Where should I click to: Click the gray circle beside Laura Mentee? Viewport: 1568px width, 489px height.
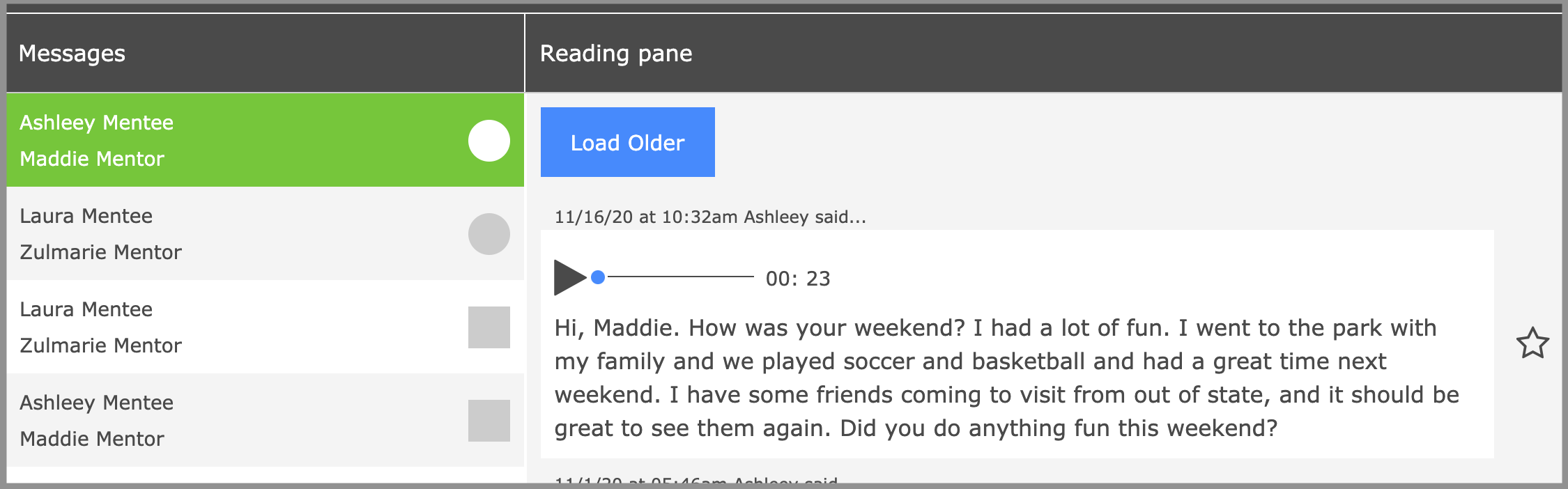click(x=489, y=234)
